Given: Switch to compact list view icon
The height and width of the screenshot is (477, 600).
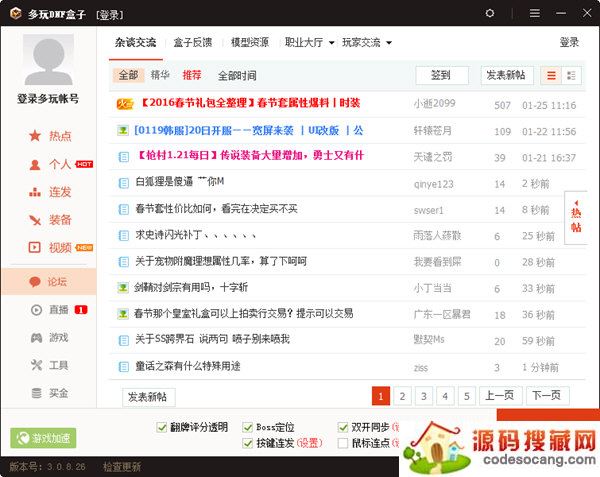Looking at the screenshot, I should click(571, 76).
